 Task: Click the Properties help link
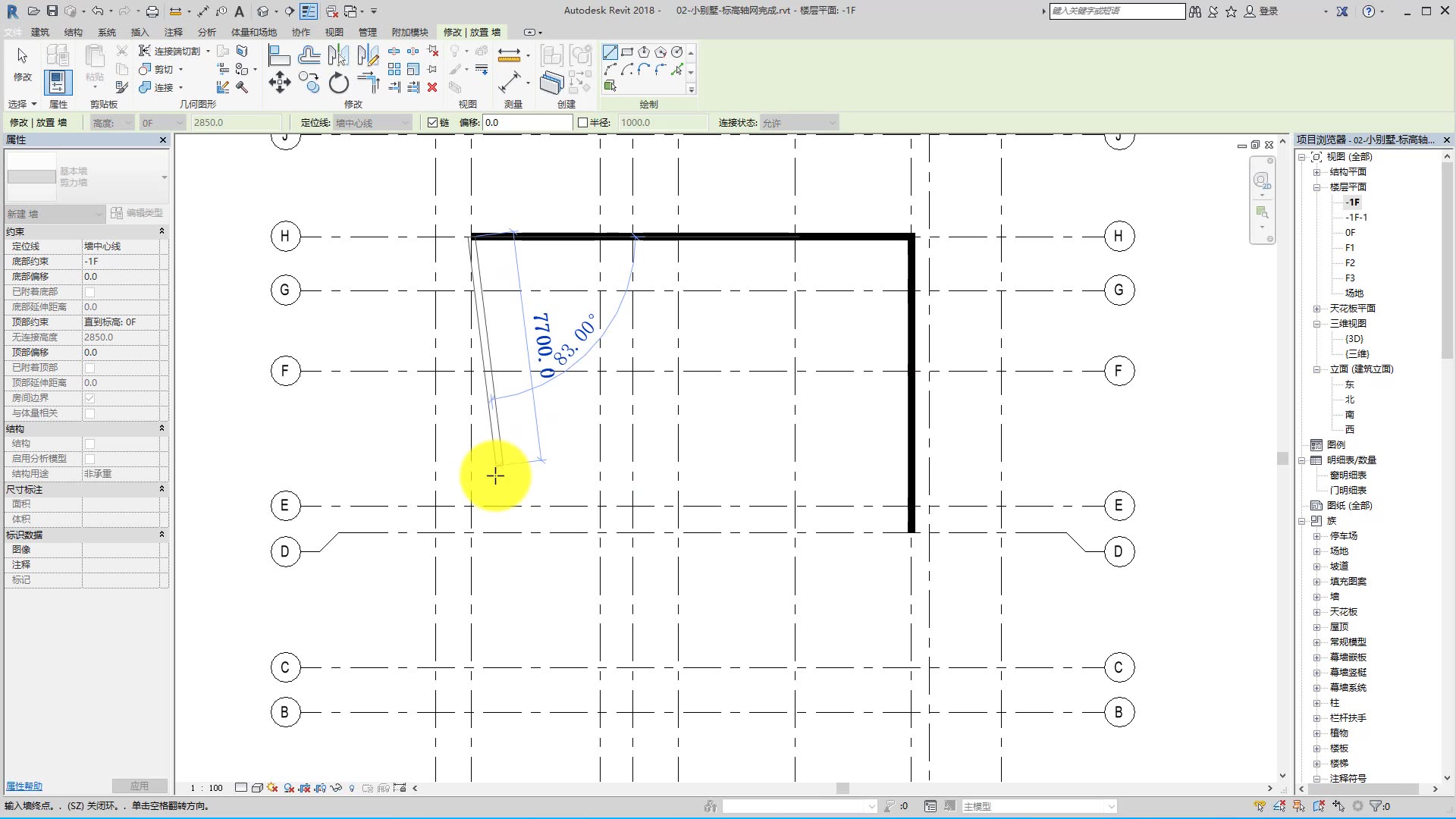point(24,786)
